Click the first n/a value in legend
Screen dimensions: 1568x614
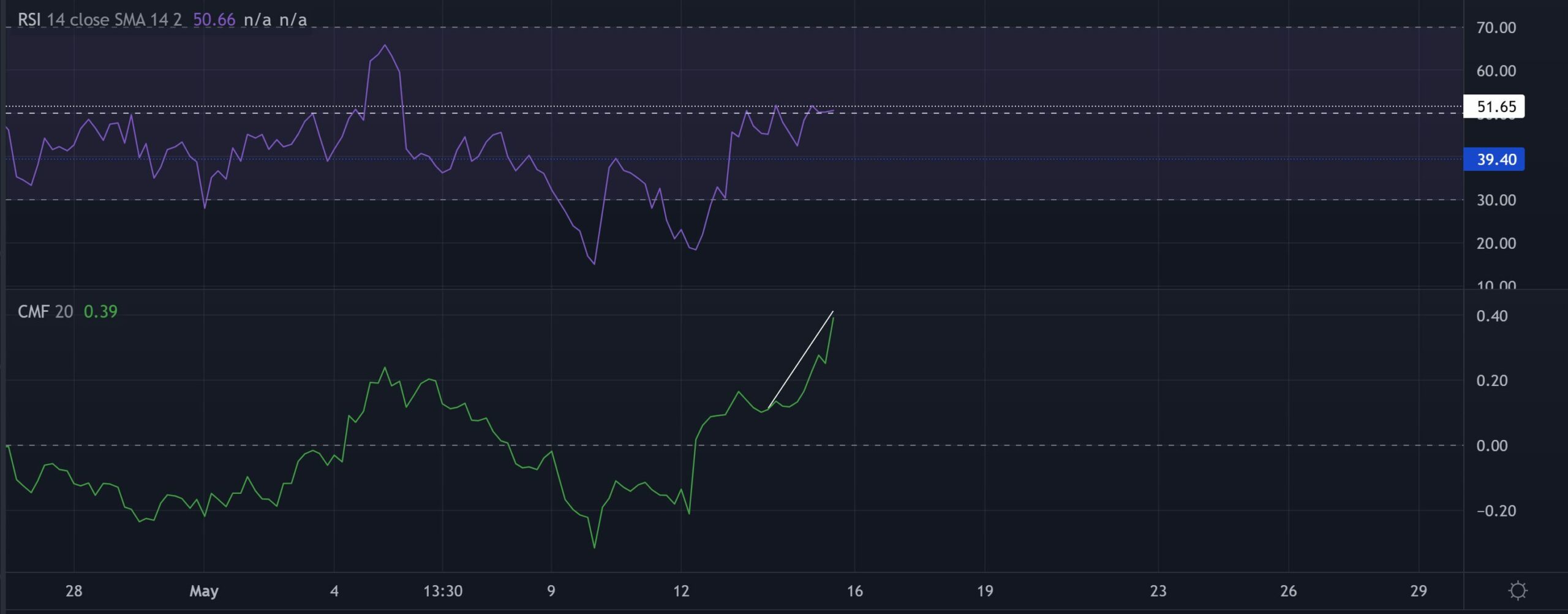tap(258, 19)
